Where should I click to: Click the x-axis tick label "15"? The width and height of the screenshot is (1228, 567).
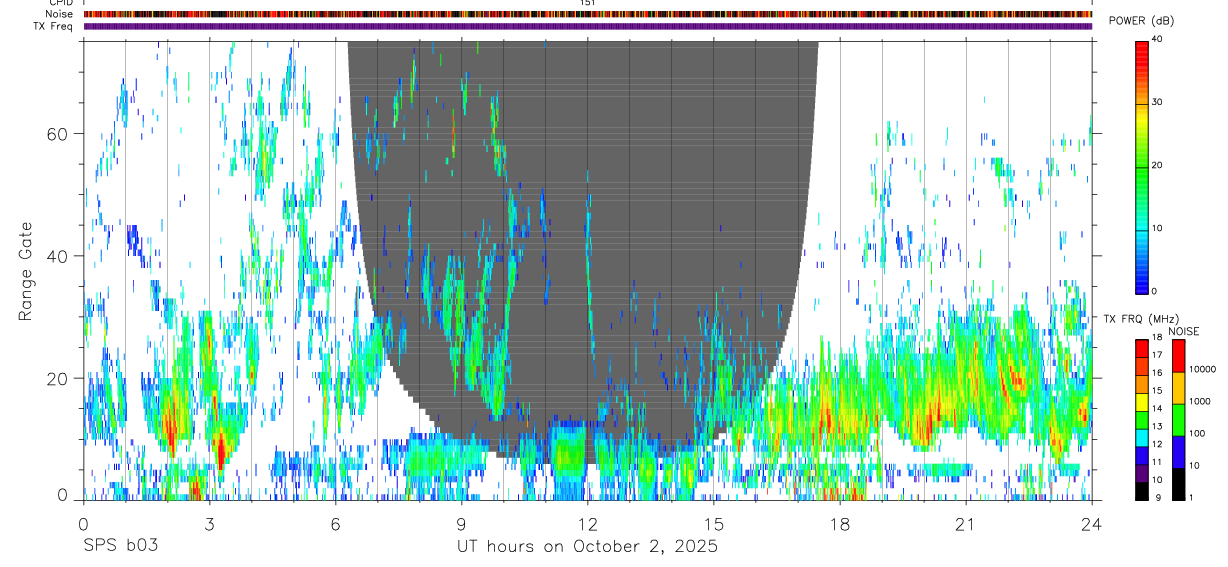[x=714, y=524]
